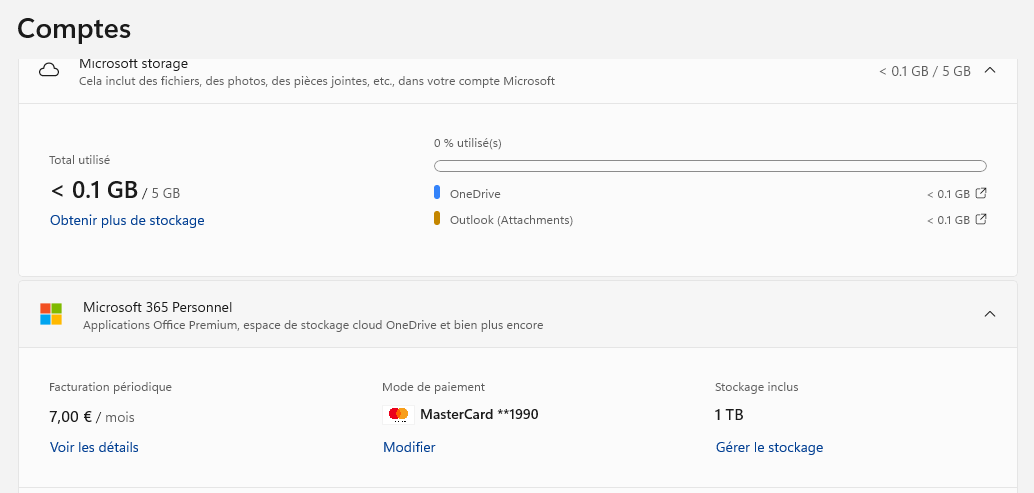Click the Microsoft 365 four-color logo
1034x493 pixels.
pos(51,314)
